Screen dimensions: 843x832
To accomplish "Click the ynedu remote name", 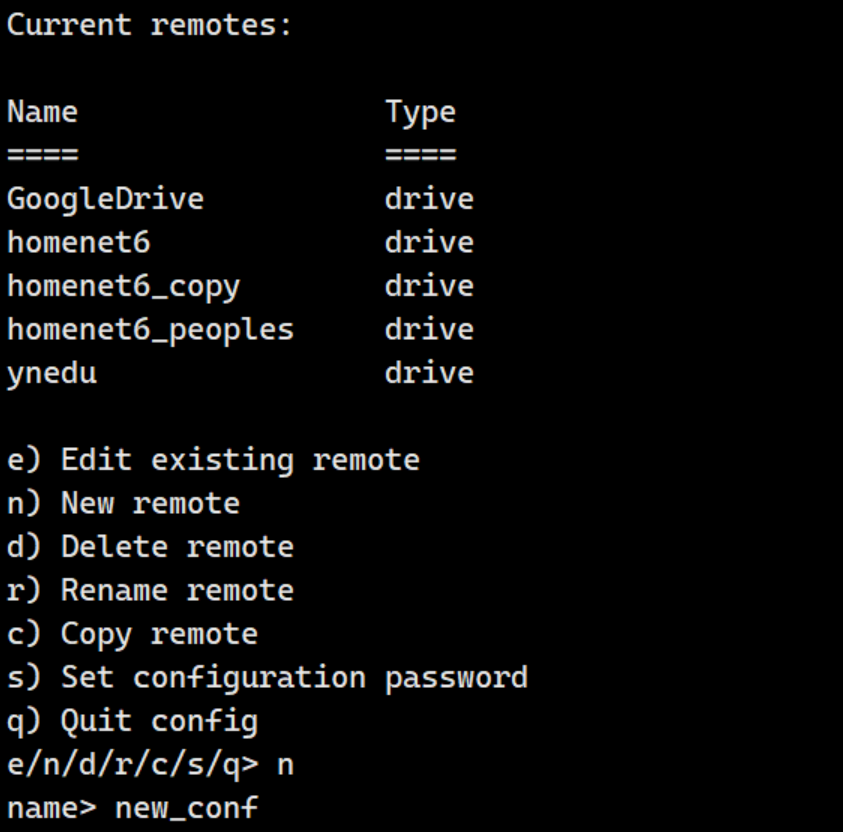I will 52,373.
